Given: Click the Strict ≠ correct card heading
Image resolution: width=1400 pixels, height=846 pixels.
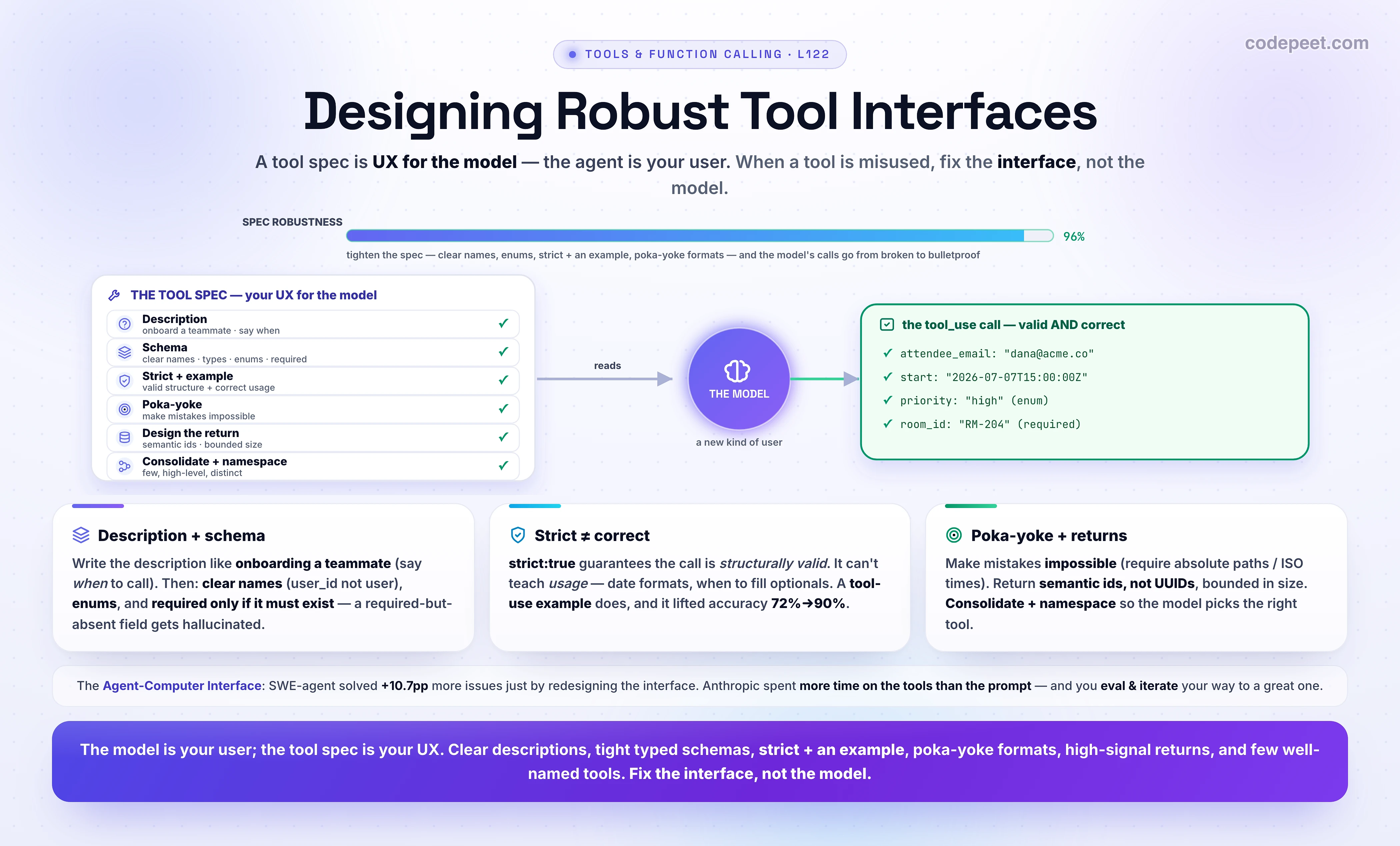Looking at the screenshot, I should [x=591, y=535].
